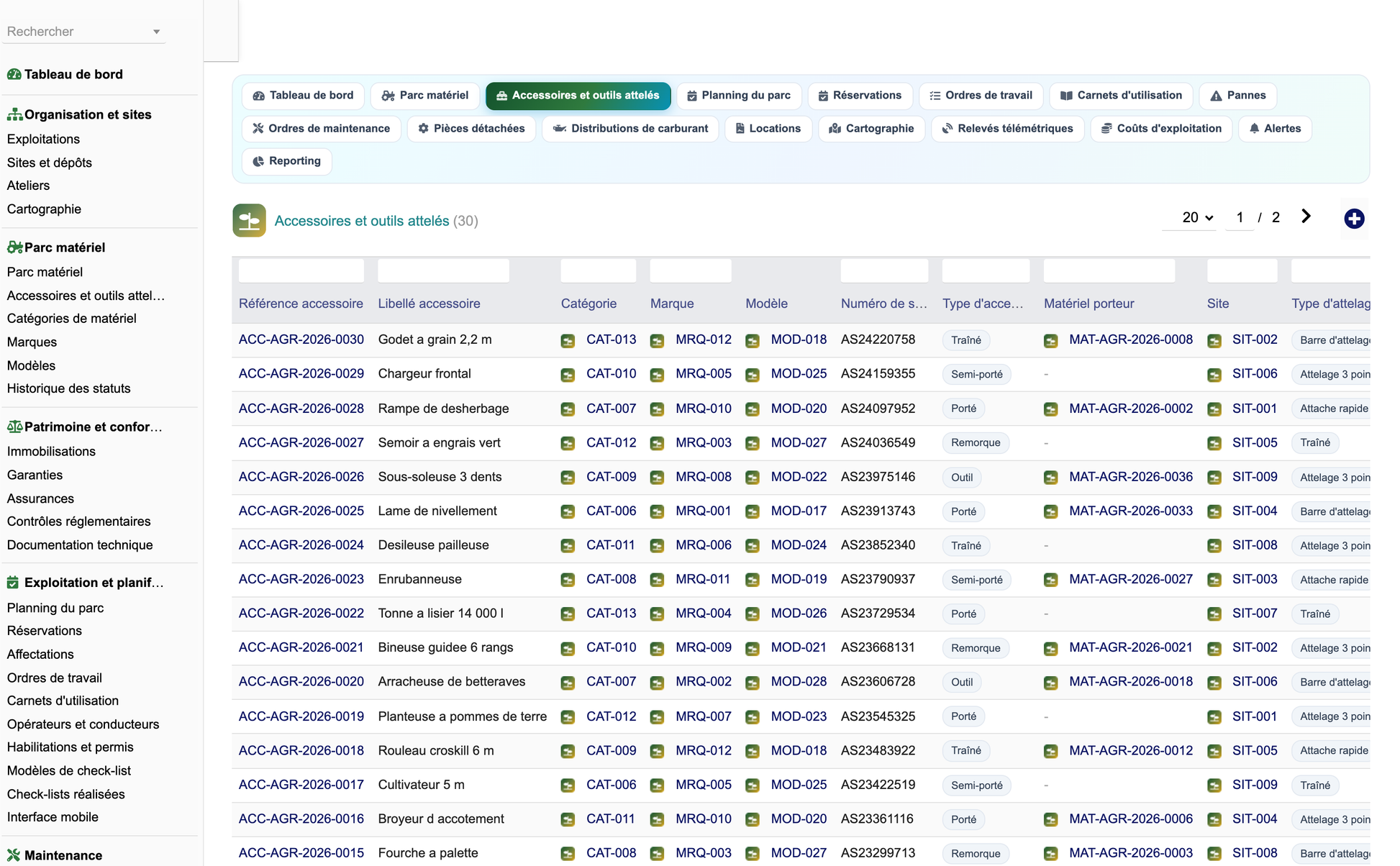Viewport: 1400px width, 866px height.
Task: Click the Parc matériel tractor icon in sidebar
Action: (x=14, y=247)
